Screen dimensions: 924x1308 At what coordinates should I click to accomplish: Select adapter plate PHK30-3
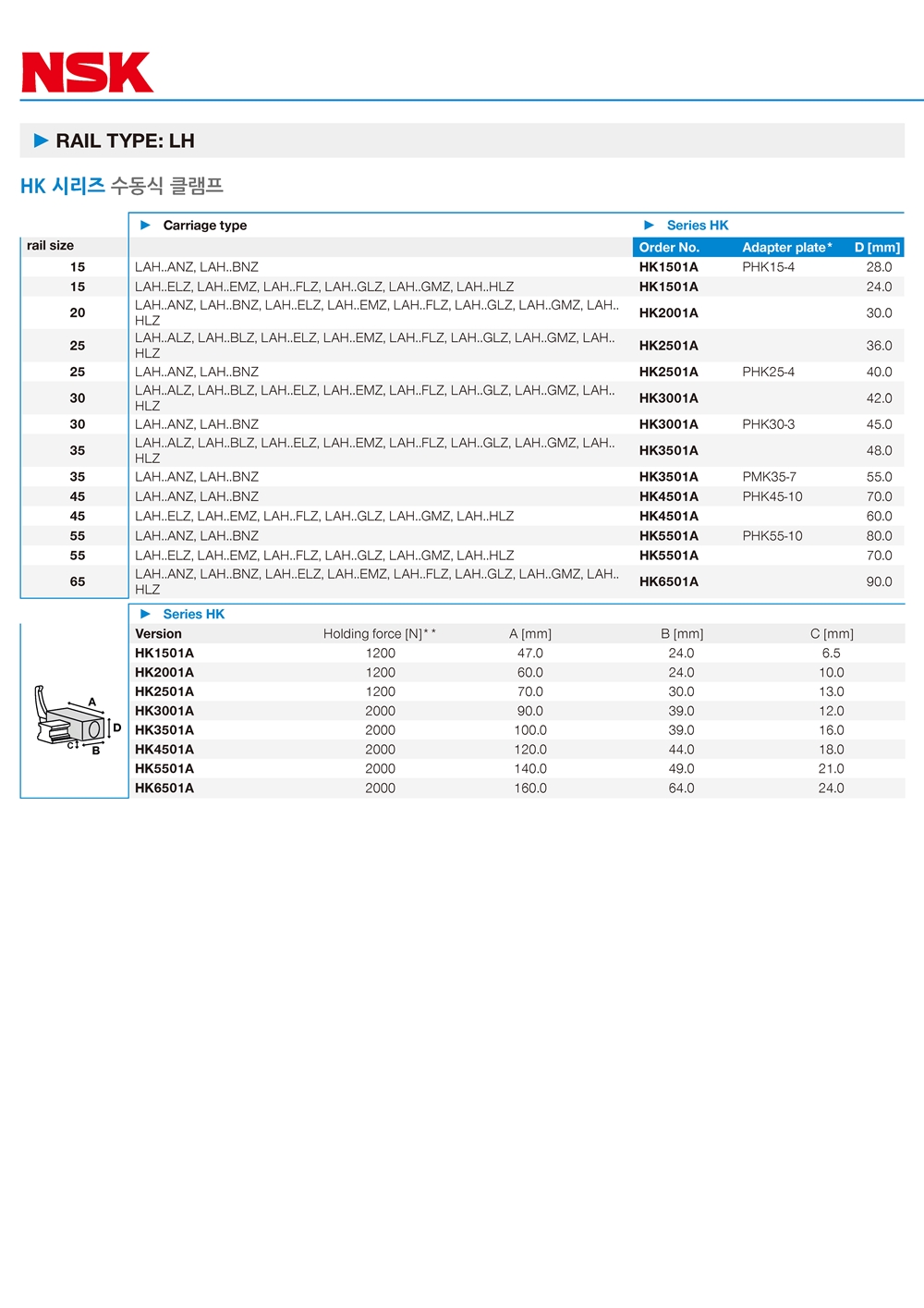pos(768,424)
